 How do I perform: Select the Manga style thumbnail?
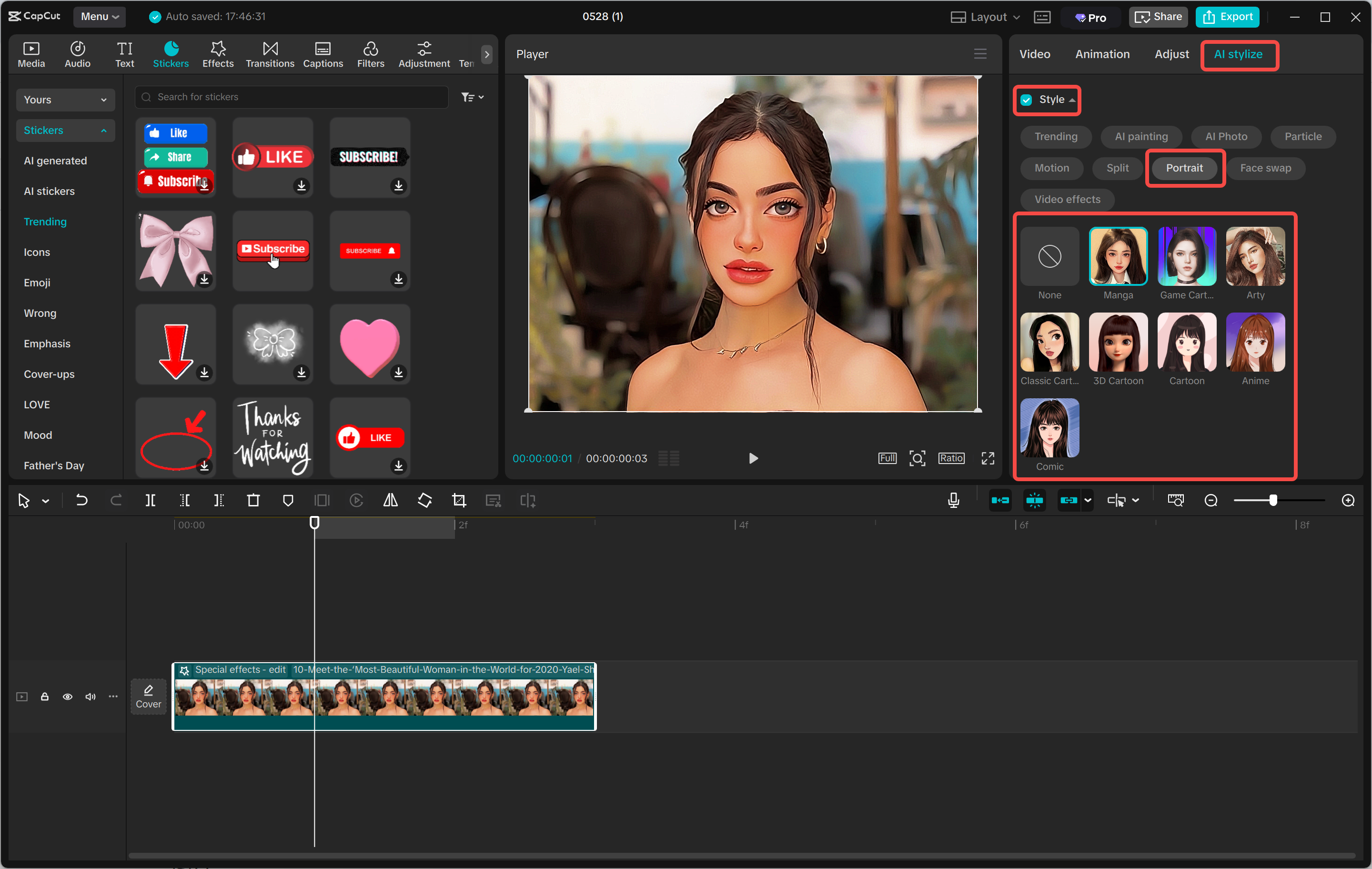click(1118, 256)
